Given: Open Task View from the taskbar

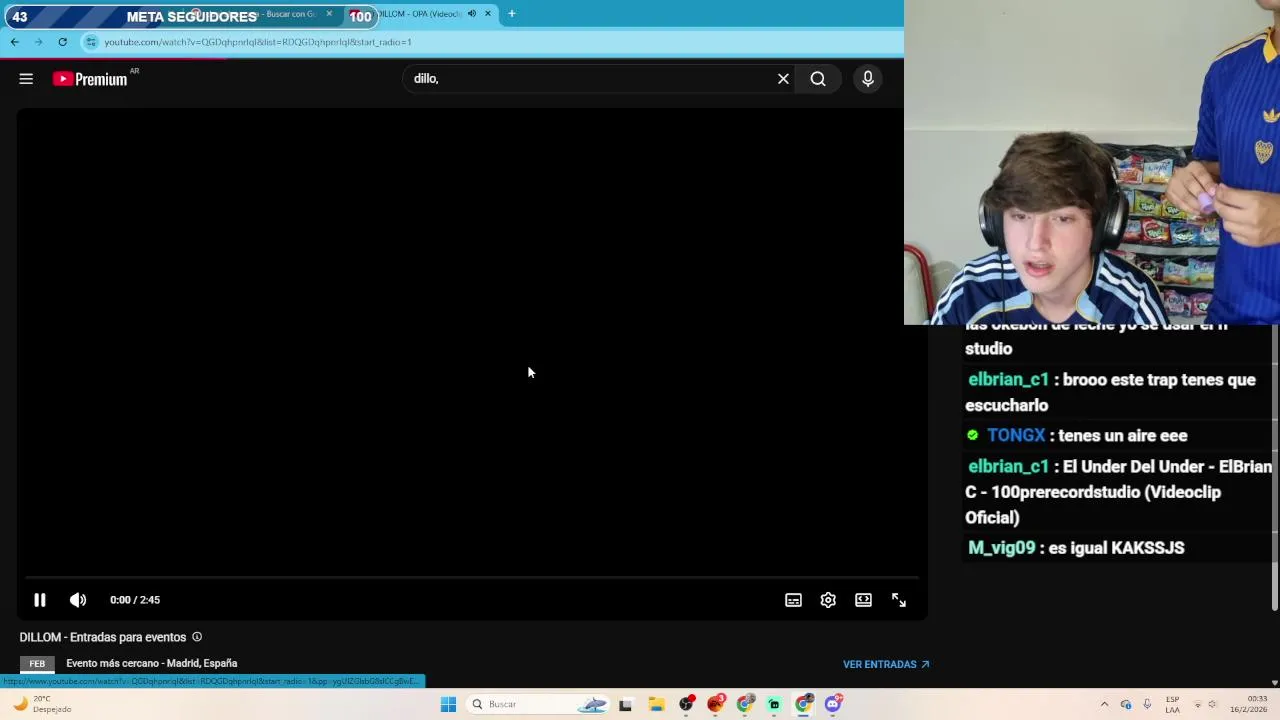Looking at the screenshot, I should click(626, 704).
